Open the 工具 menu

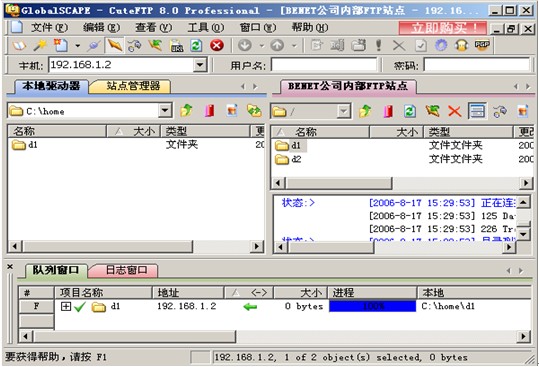tap(206, 27)
